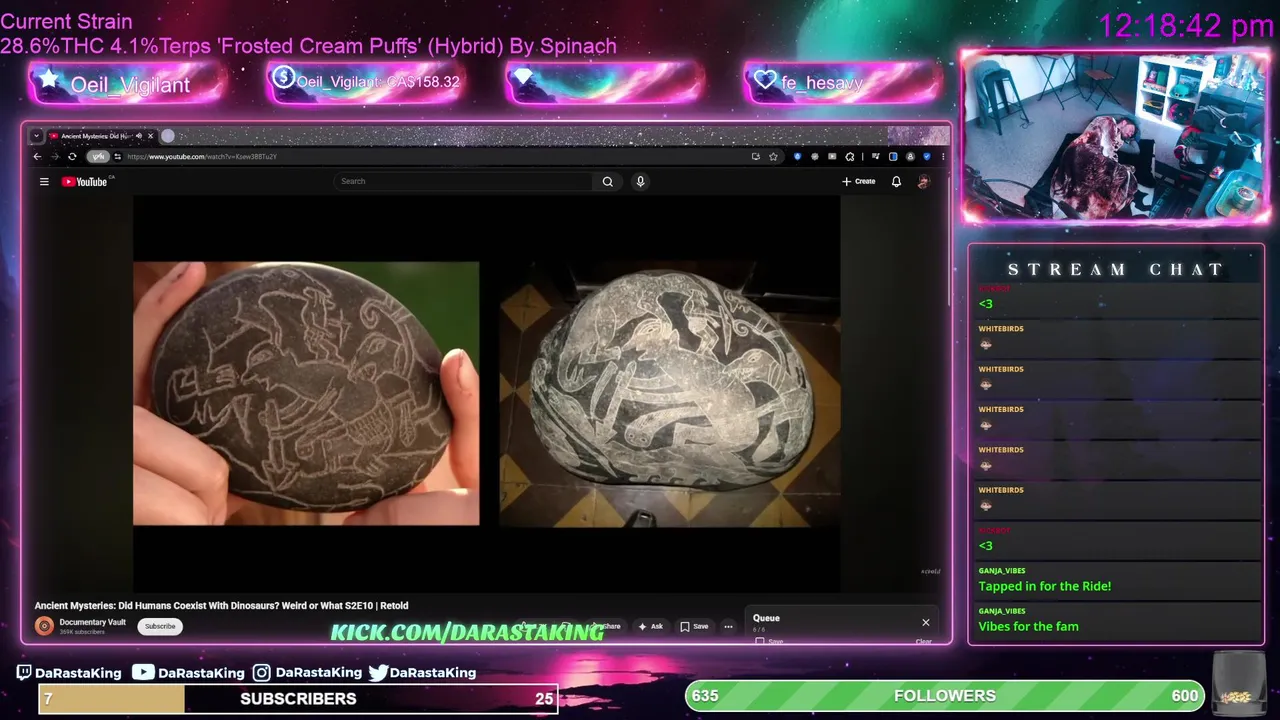Viewport: 1280px width, 720px height.
Task: Click the Oeil_Vigilant star banner
Action: click(128, 83)
